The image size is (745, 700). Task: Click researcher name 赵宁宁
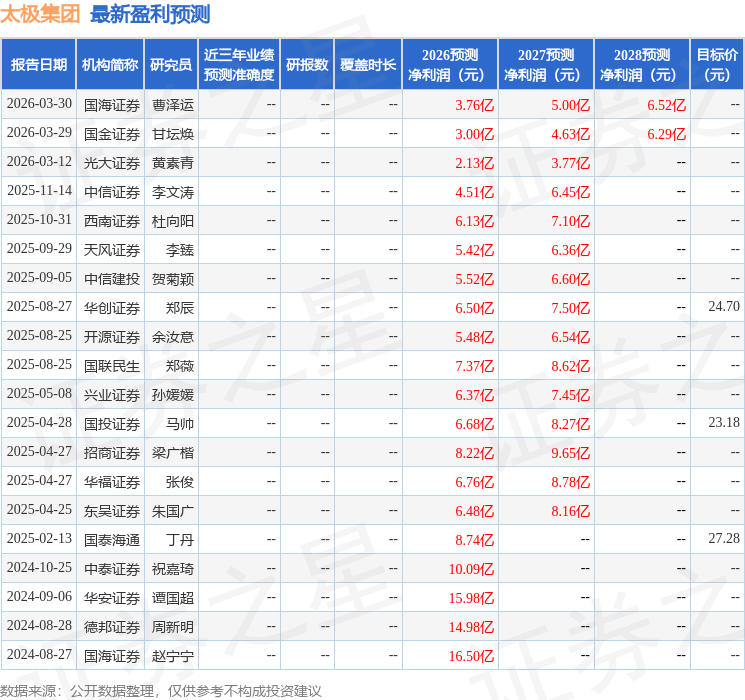[x=173, y=656]
